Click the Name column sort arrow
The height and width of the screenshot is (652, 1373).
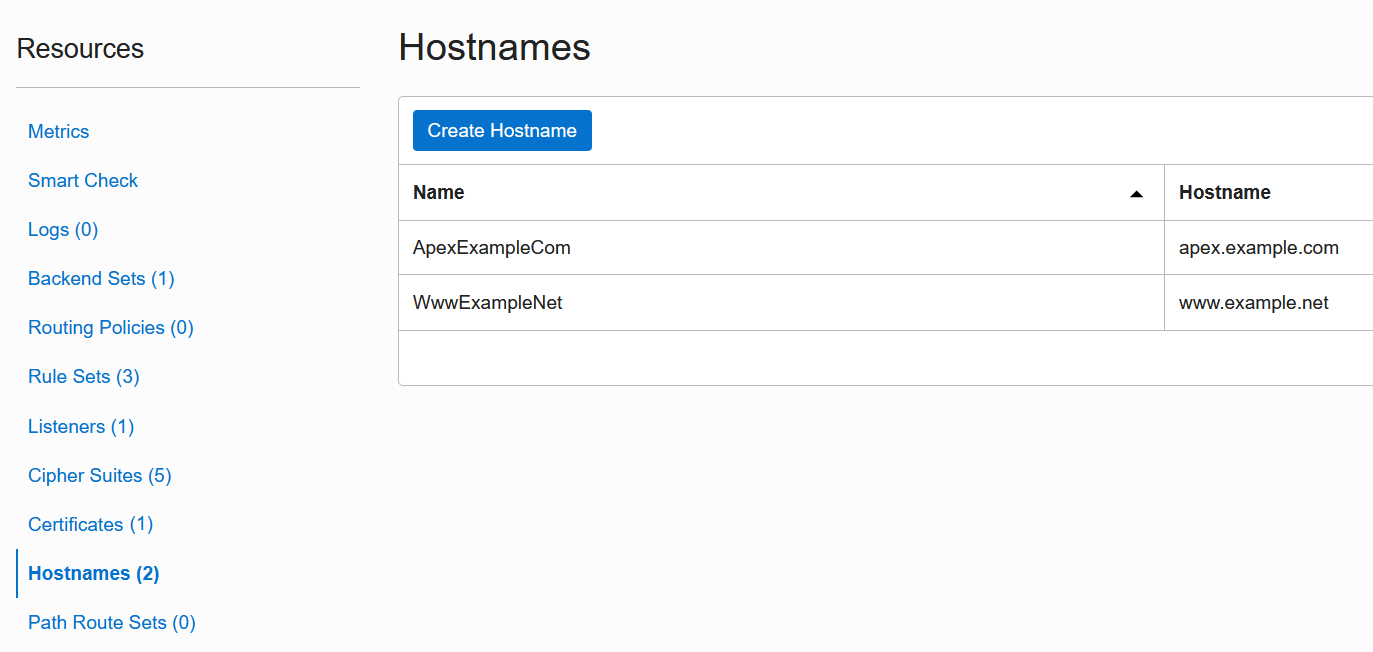click(x=1136, y=194)
